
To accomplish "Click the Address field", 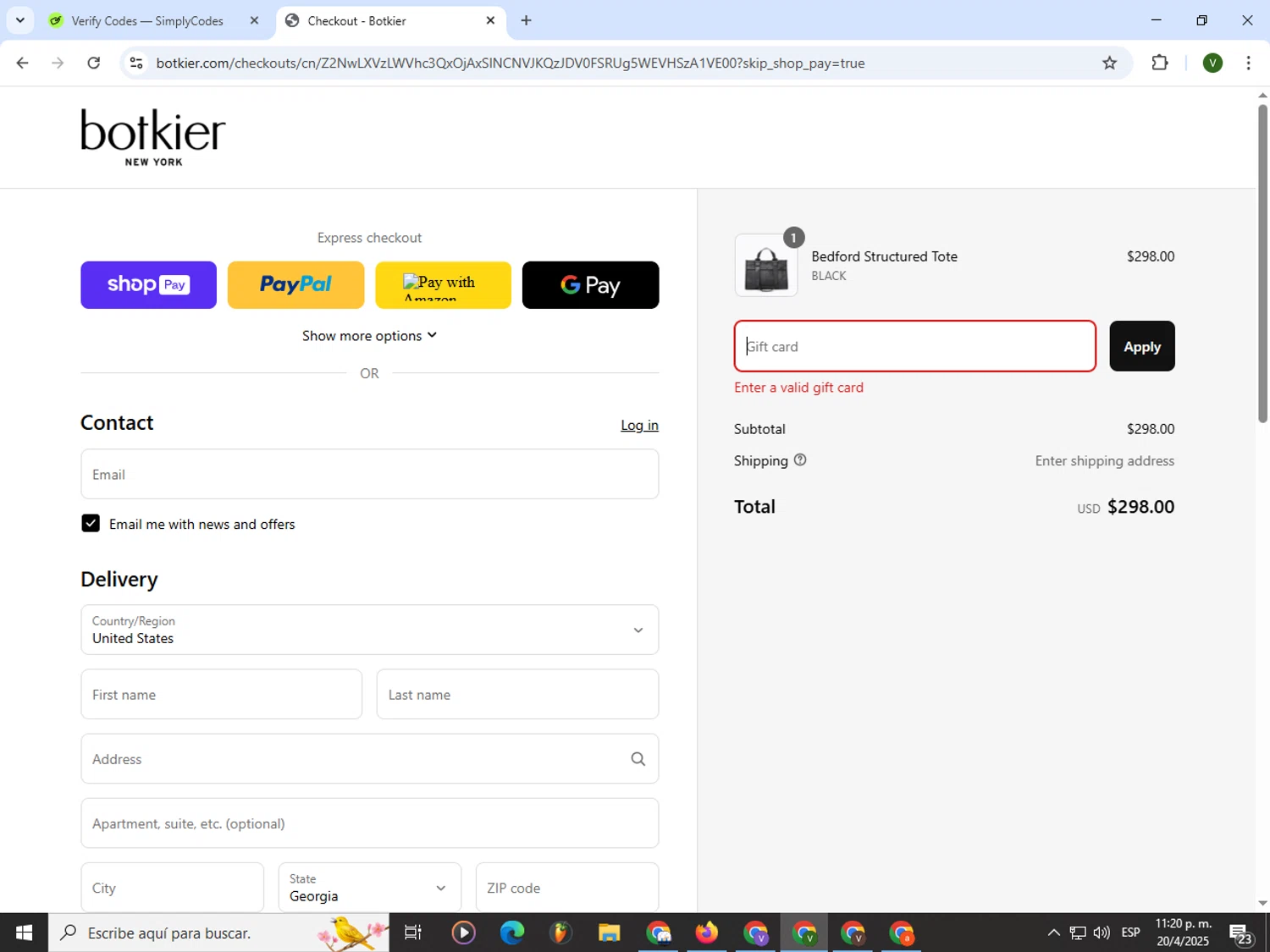I will [369, 758].
